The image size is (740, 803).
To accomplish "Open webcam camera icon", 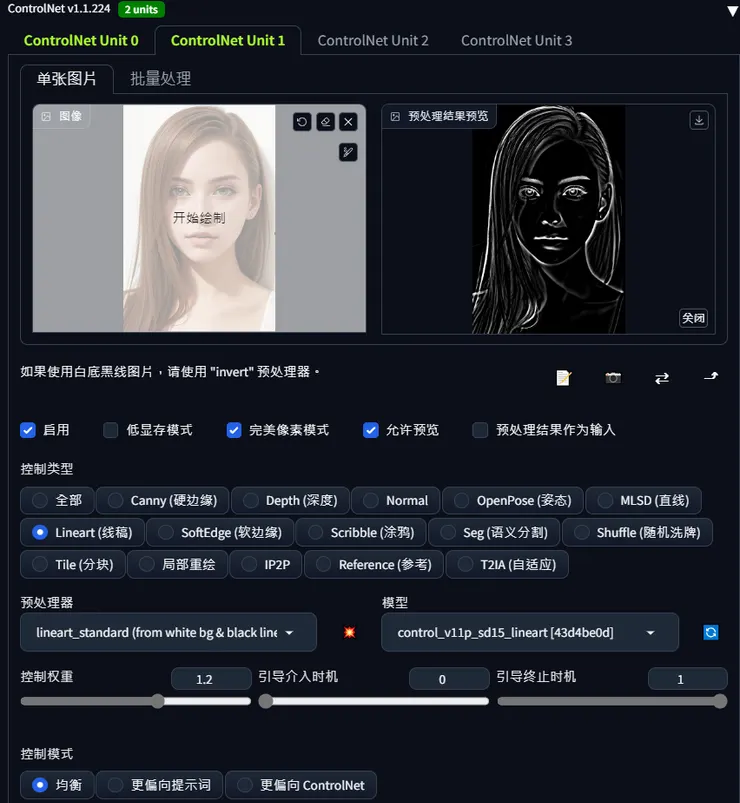I will coord(613,378).
